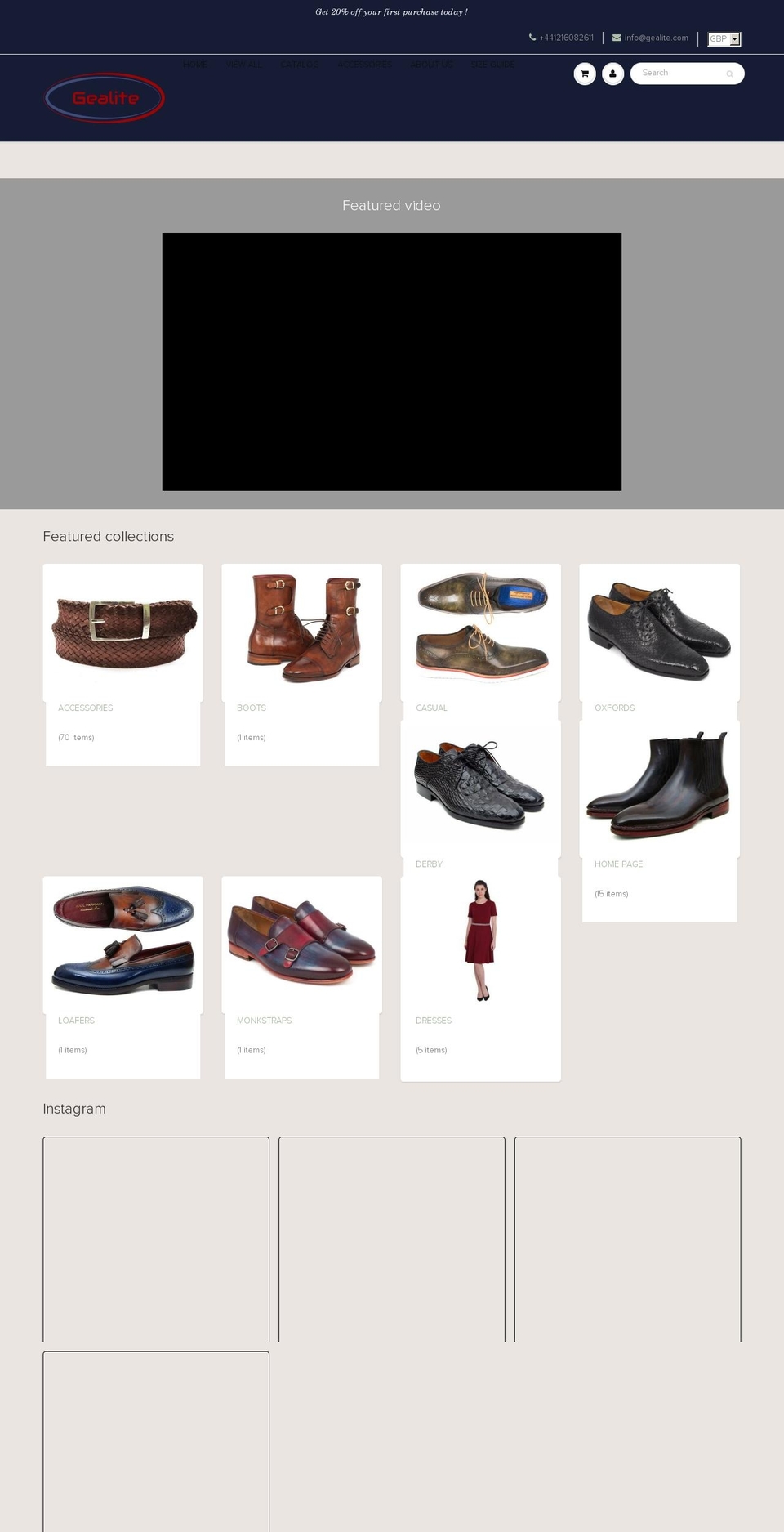Click the (1 items) count under Monkstraps
This screenshot has height=1532, width=784.
point(252,1051)
